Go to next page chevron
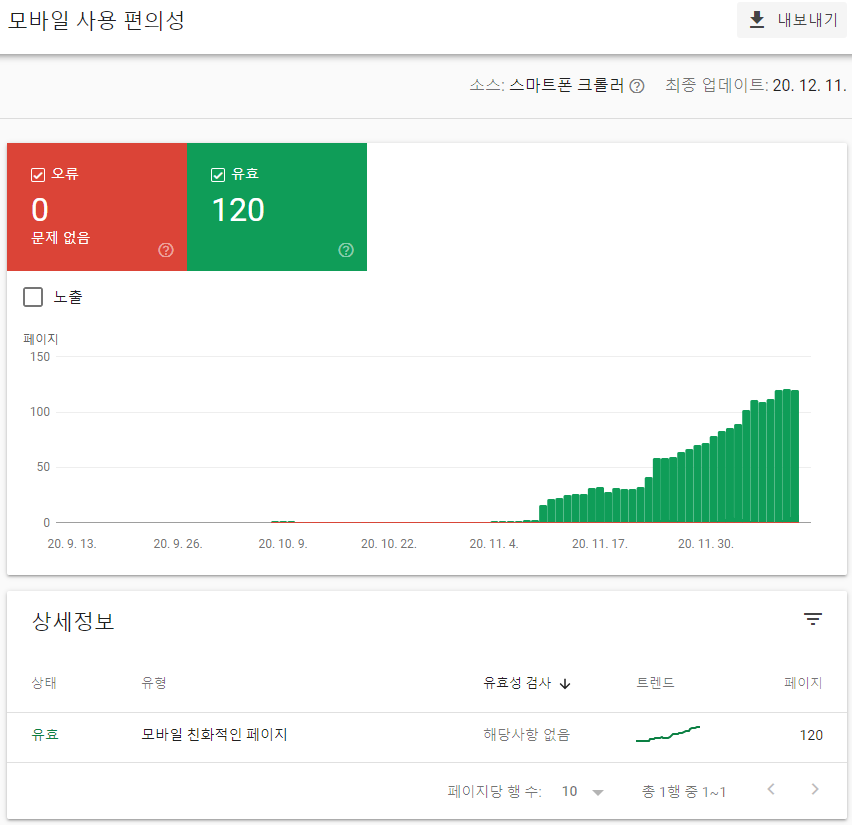852x825 pixels. point(815,789)
